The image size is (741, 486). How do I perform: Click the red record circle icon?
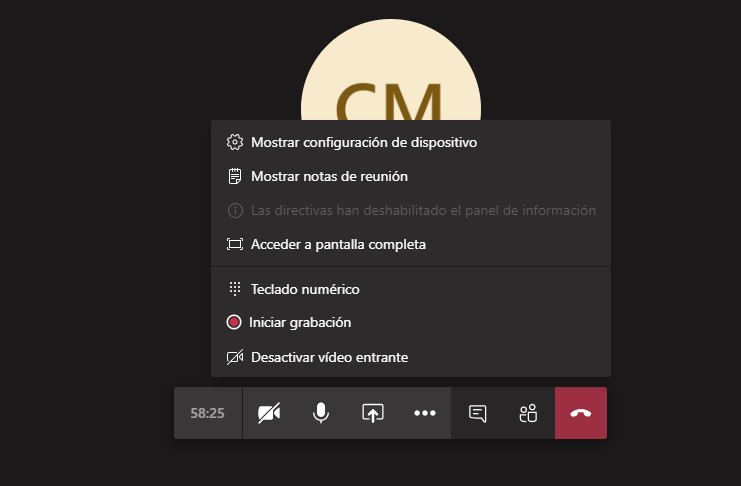[x=235, y=323]
